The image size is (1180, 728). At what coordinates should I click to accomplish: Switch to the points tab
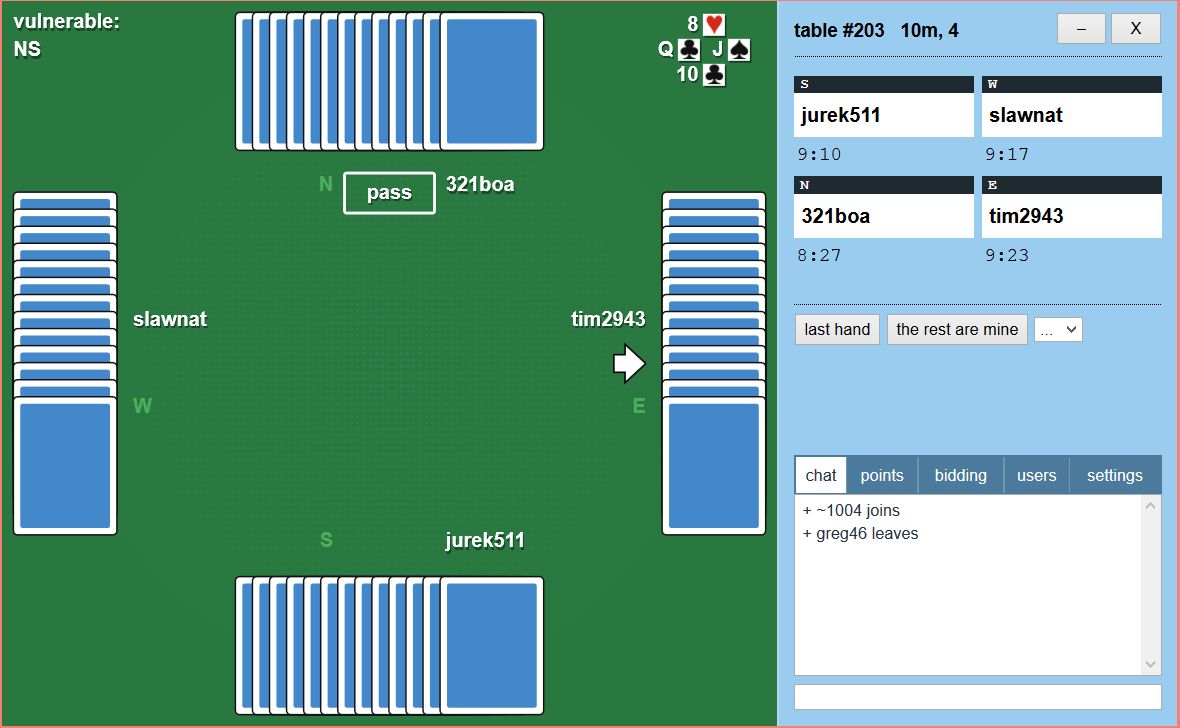(881, 475)
